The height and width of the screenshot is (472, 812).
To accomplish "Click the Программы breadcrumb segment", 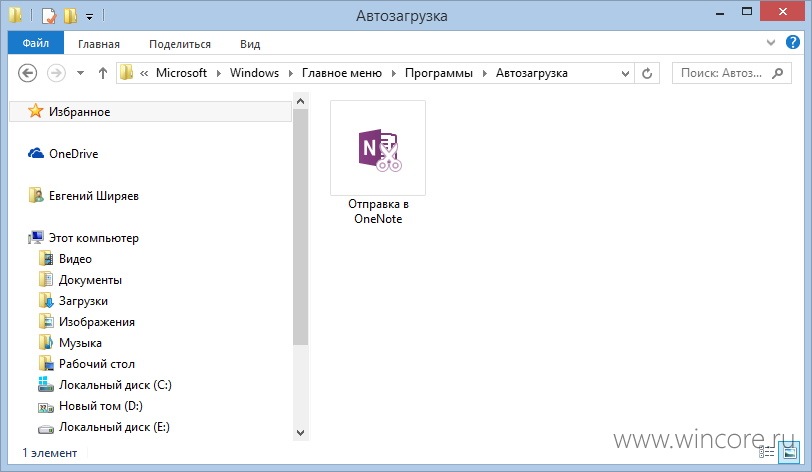I will click(x=439, y=73).
